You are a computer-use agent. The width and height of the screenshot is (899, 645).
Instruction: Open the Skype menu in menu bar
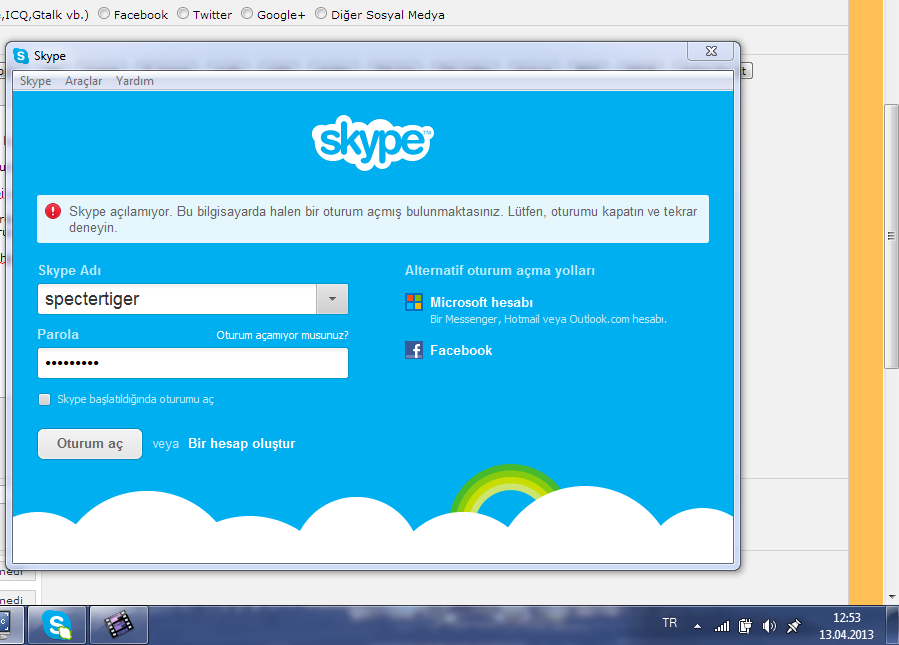(x=36, y=81)
